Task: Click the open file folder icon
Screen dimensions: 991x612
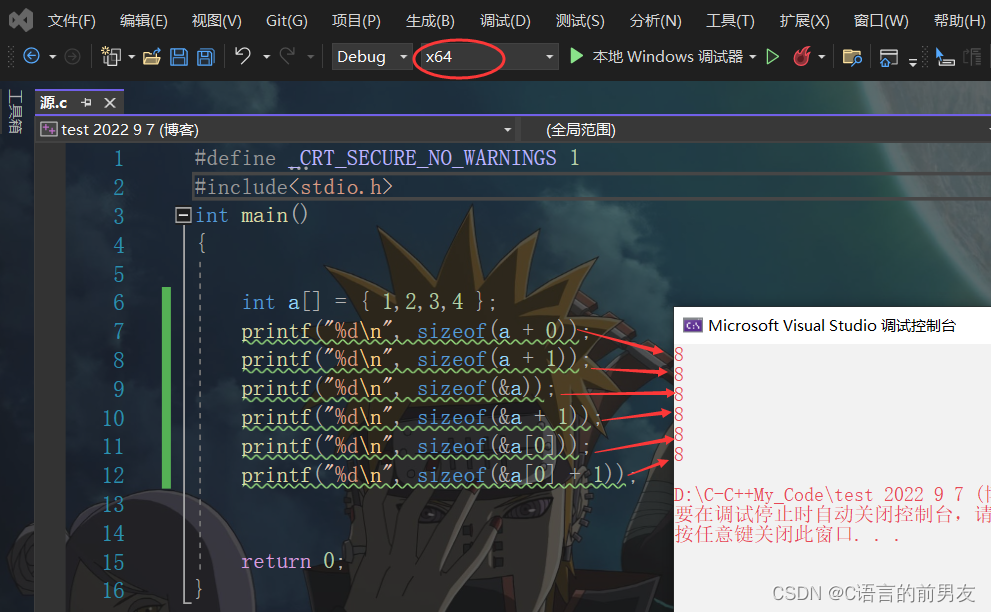Action: tap(152, 57)
